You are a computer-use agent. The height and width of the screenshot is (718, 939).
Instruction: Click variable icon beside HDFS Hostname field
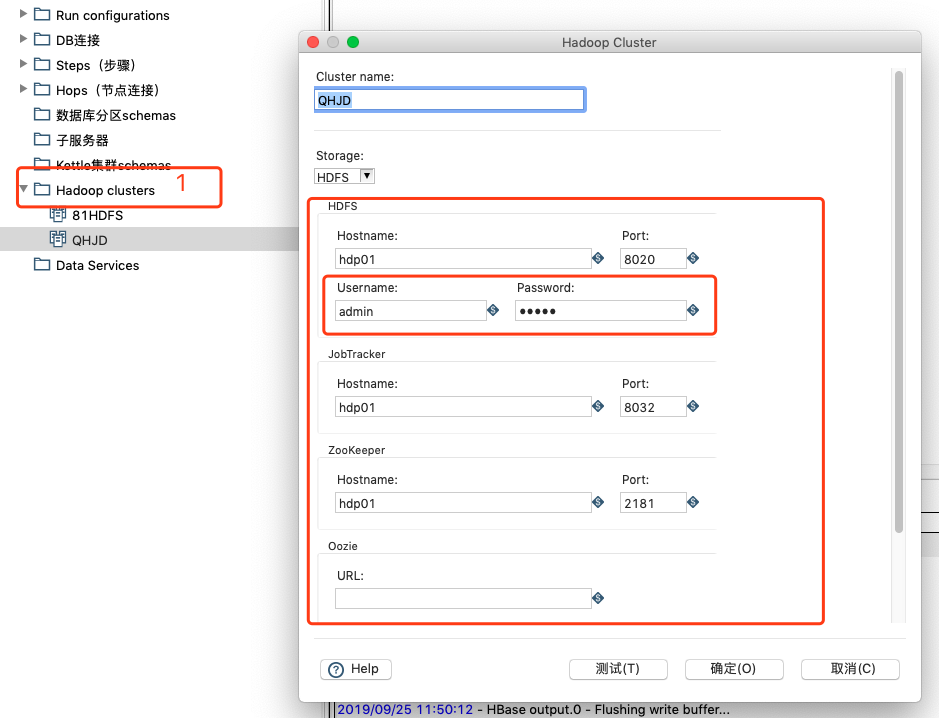[x=598, y=258]
